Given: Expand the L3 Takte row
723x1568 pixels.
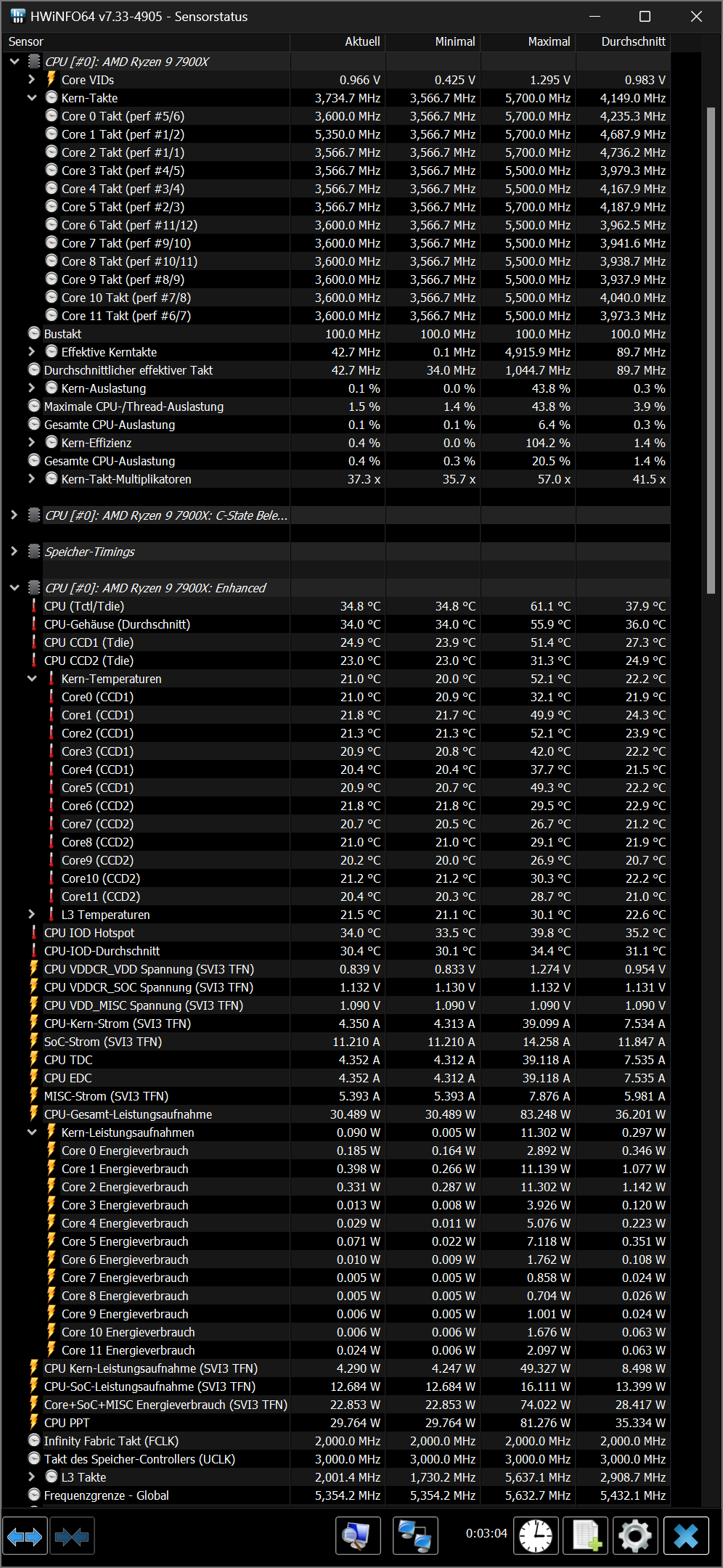Looking at the screenshot, I should pos(32,1477).
